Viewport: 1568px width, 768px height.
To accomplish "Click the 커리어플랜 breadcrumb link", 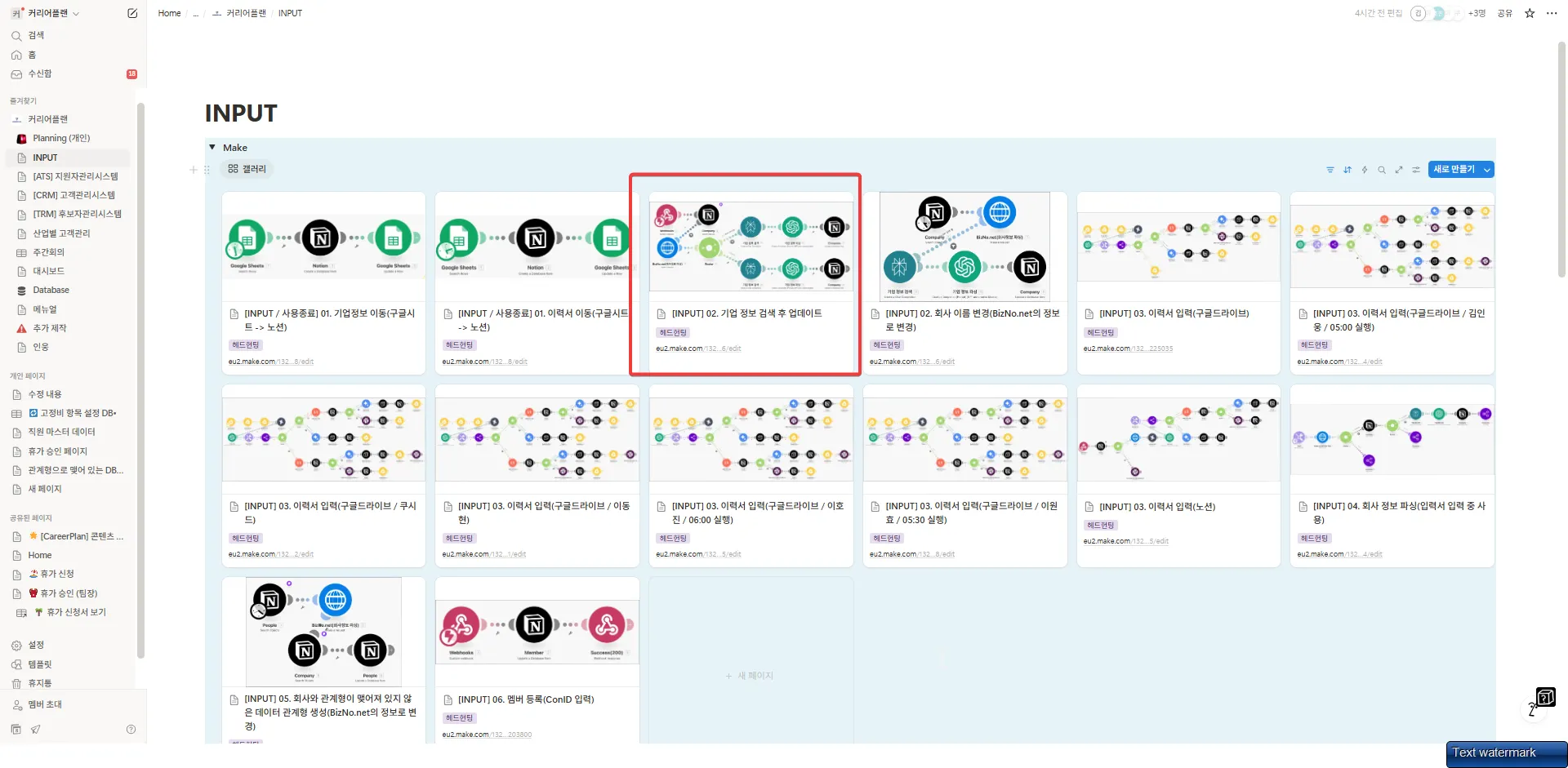I will tap(238, 14).
